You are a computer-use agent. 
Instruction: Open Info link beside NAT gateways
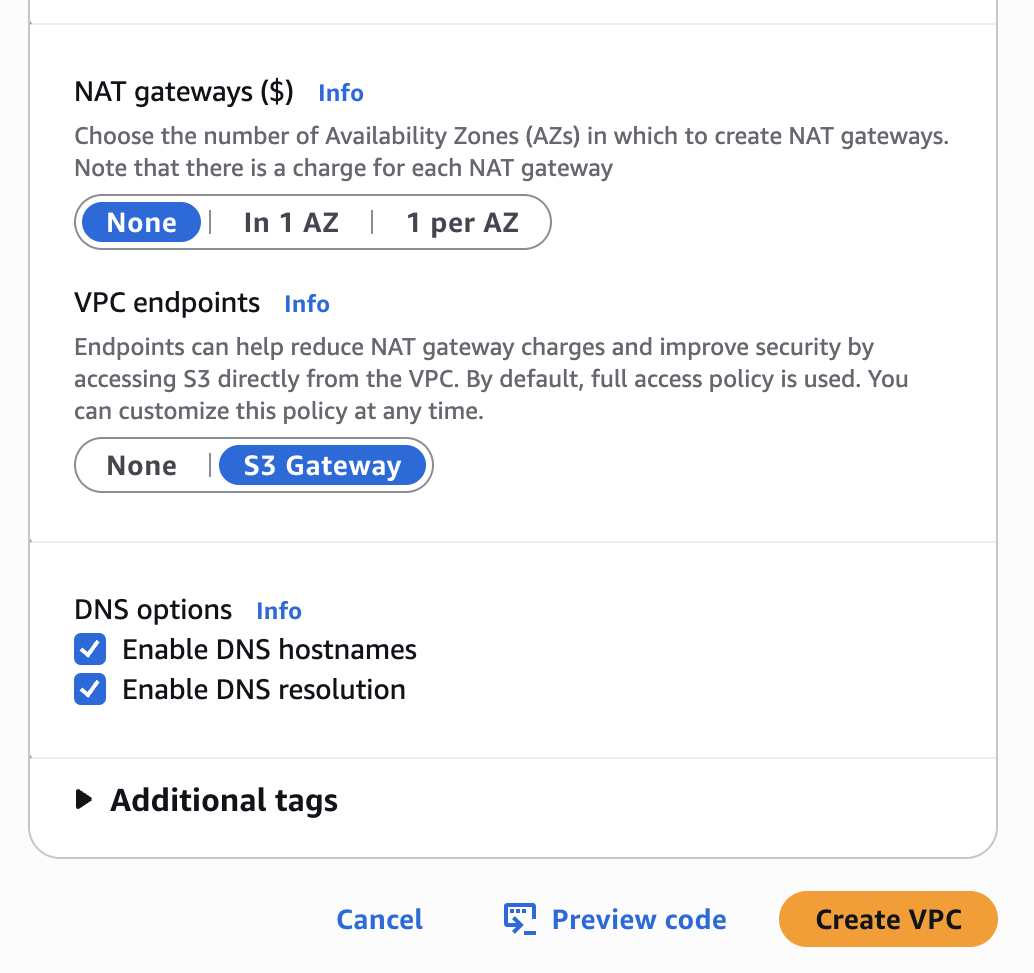pos(340,93)
